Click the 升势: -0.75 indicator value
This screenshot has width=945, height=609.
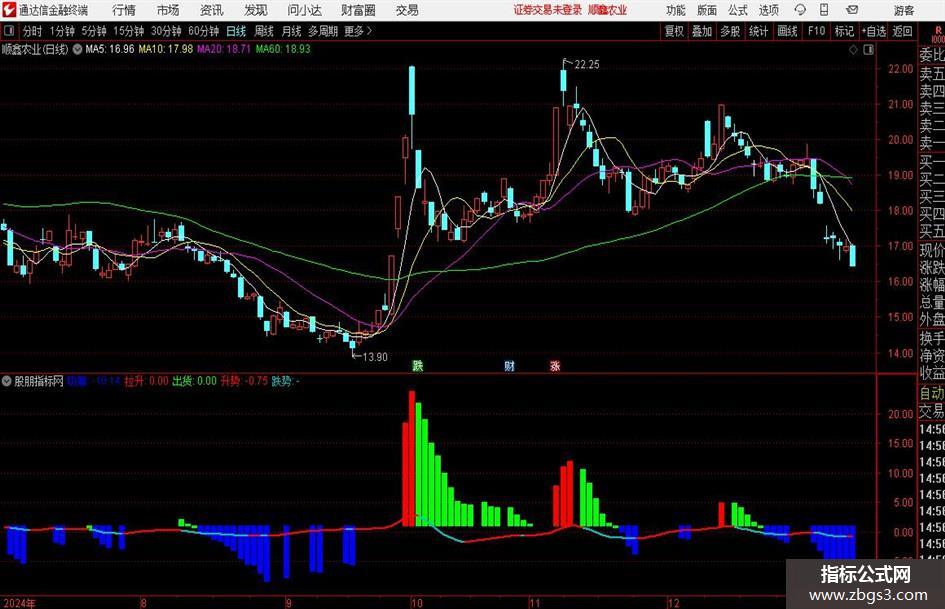pos(243,381)
